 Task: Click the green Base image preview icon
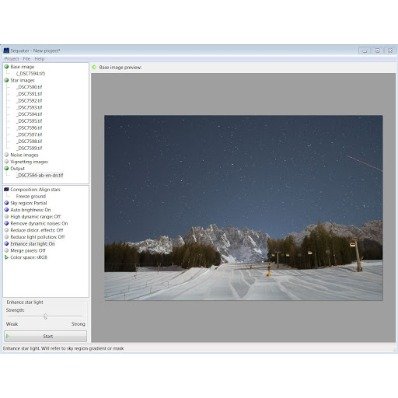(x=94, y=67)
